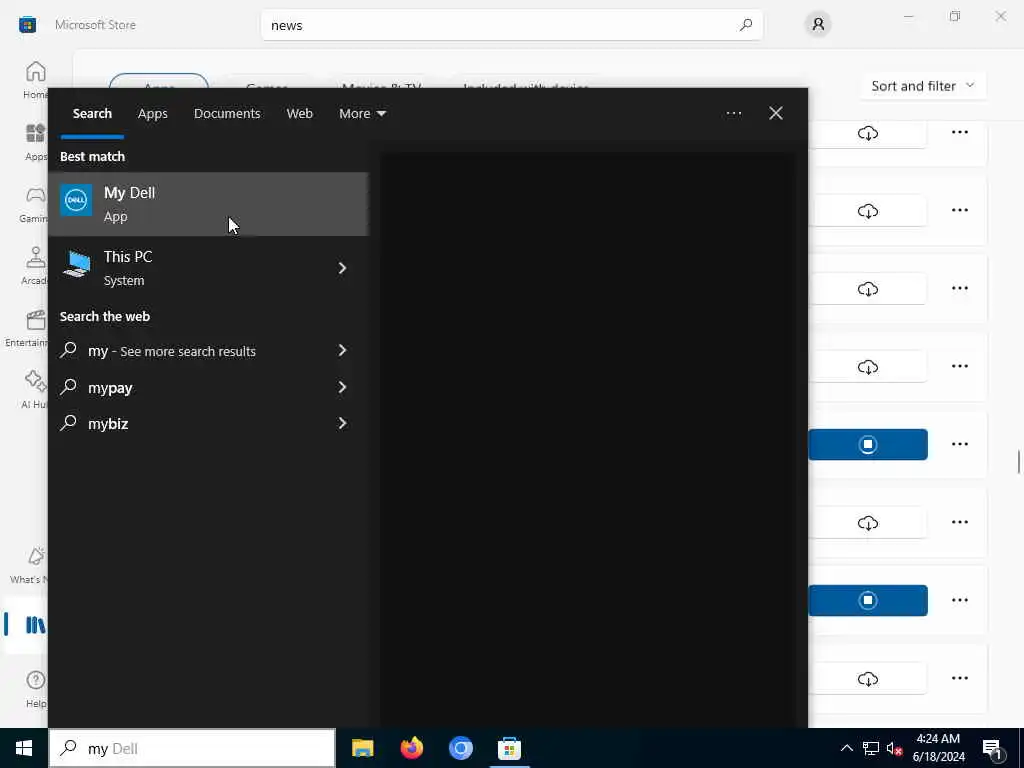Switch to the Apps search tab
This screenshot has width=1024, height=768.
click(x=153, y=114)
